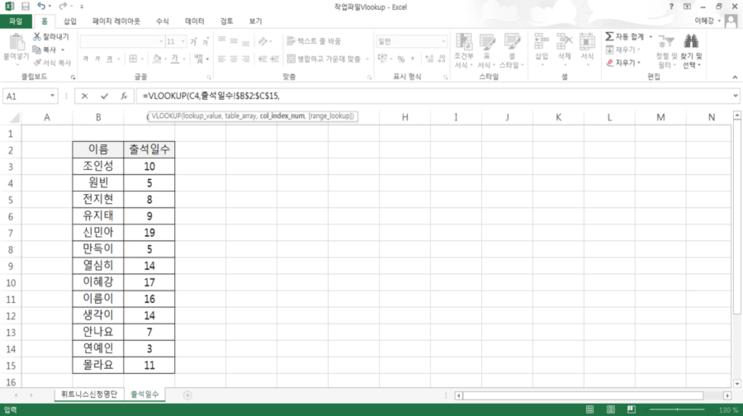Viewport: 743px width, 416px height.
Task: Click col_index_num in the VLOOKUP tooltip
Action: point(282,116)
